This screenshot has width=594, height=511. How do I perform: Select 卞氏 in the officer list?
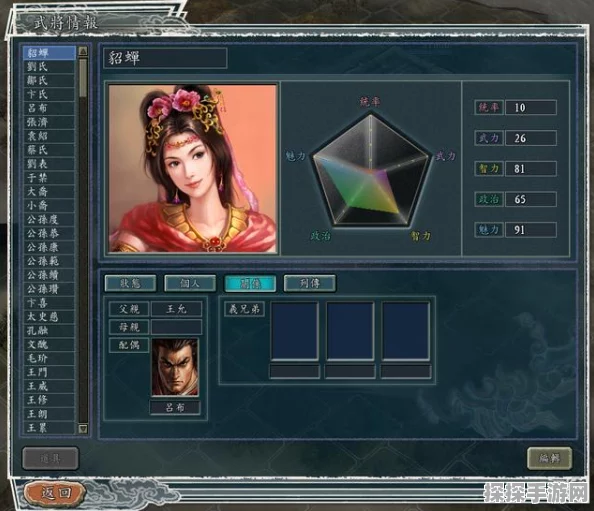pos(49,94)
